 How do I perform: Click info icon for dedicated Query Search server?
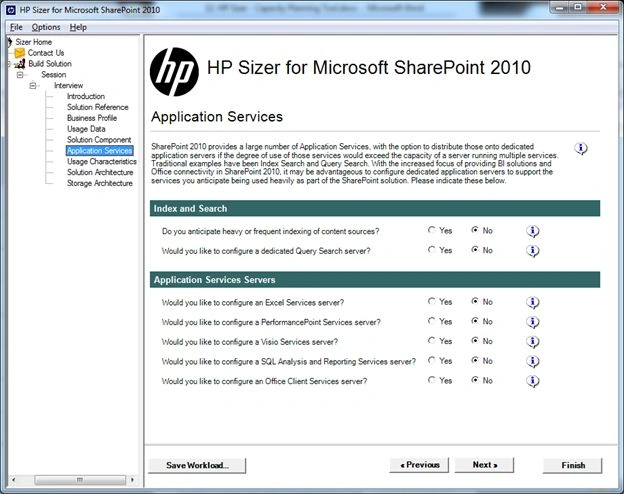pyautogui.click(x=532, y=250)
